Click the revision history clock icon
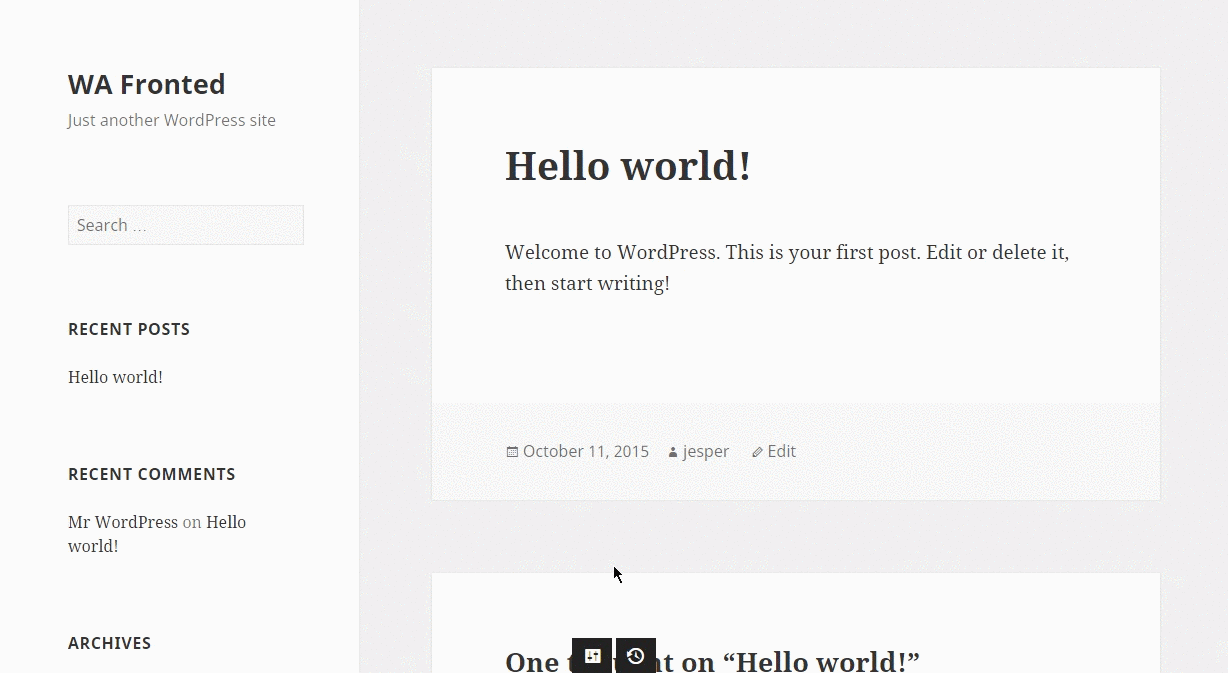Image resolution: width=1228 pixels, height=673 pixels. click(x=636, y=656)
